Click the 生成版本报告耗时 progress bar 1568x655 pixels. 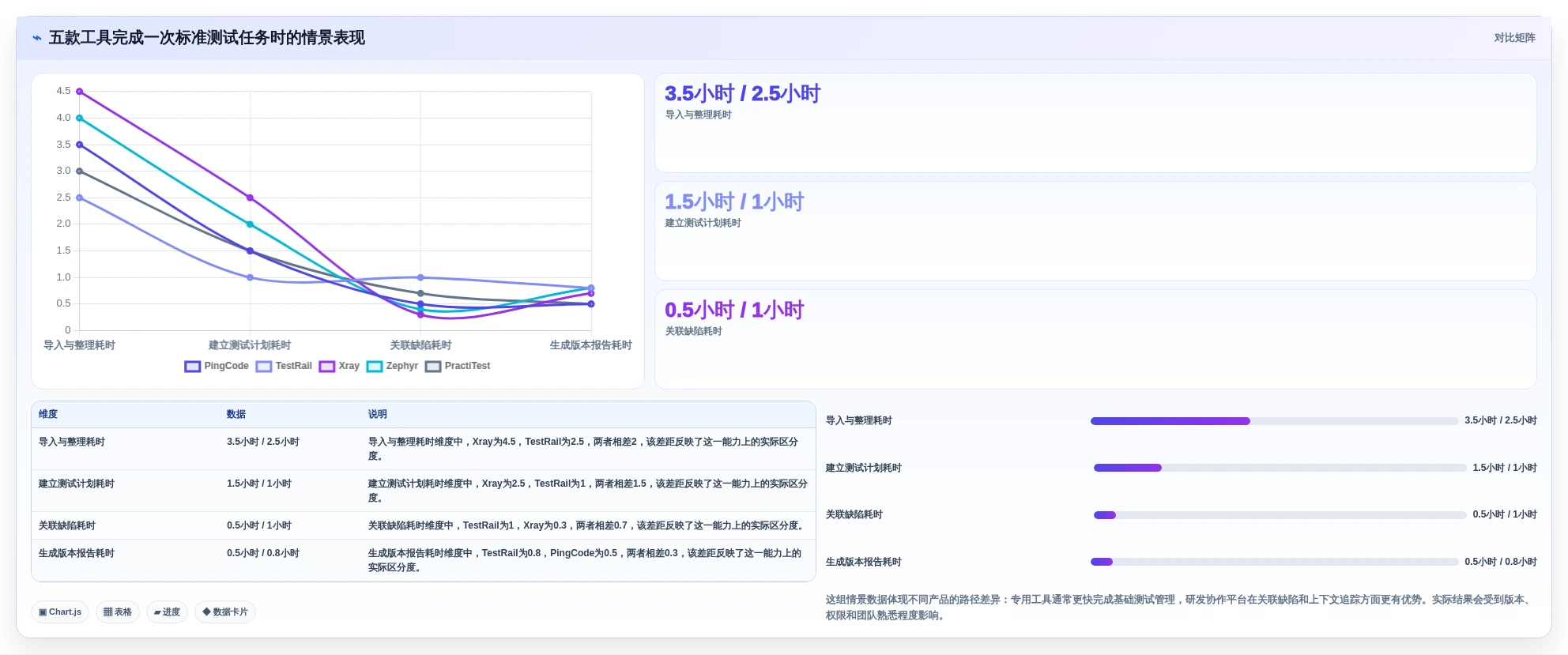(1274, 562)
